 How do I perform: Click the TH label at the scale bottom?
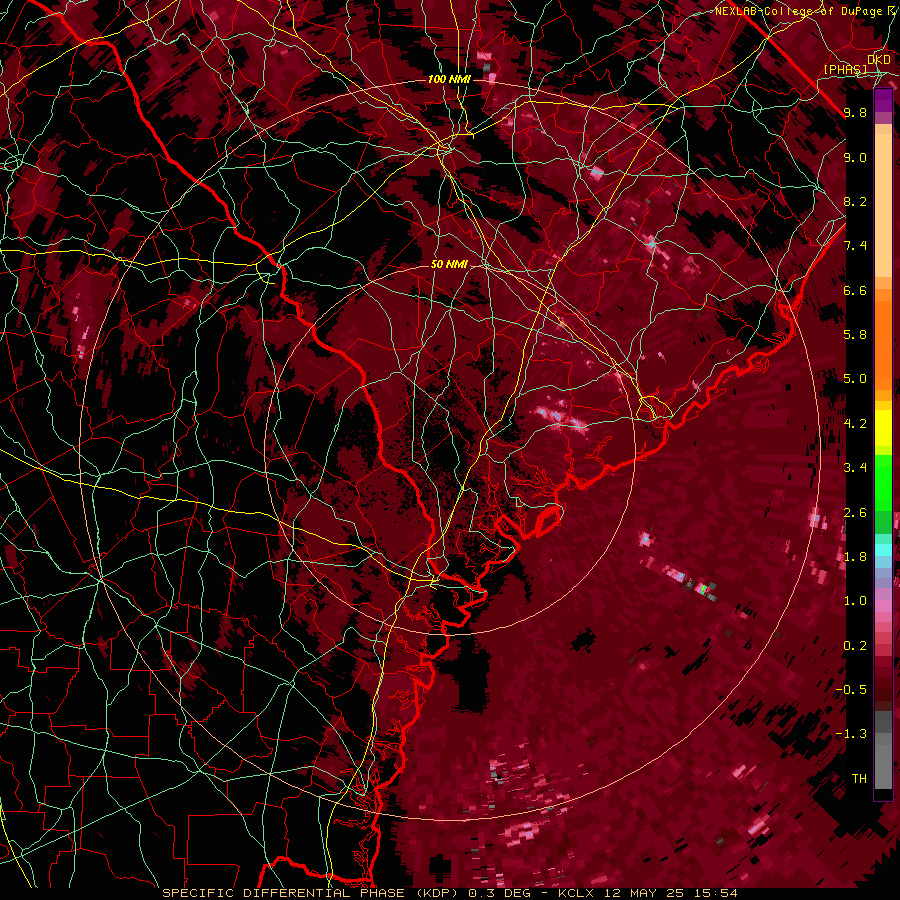[859, 779]
